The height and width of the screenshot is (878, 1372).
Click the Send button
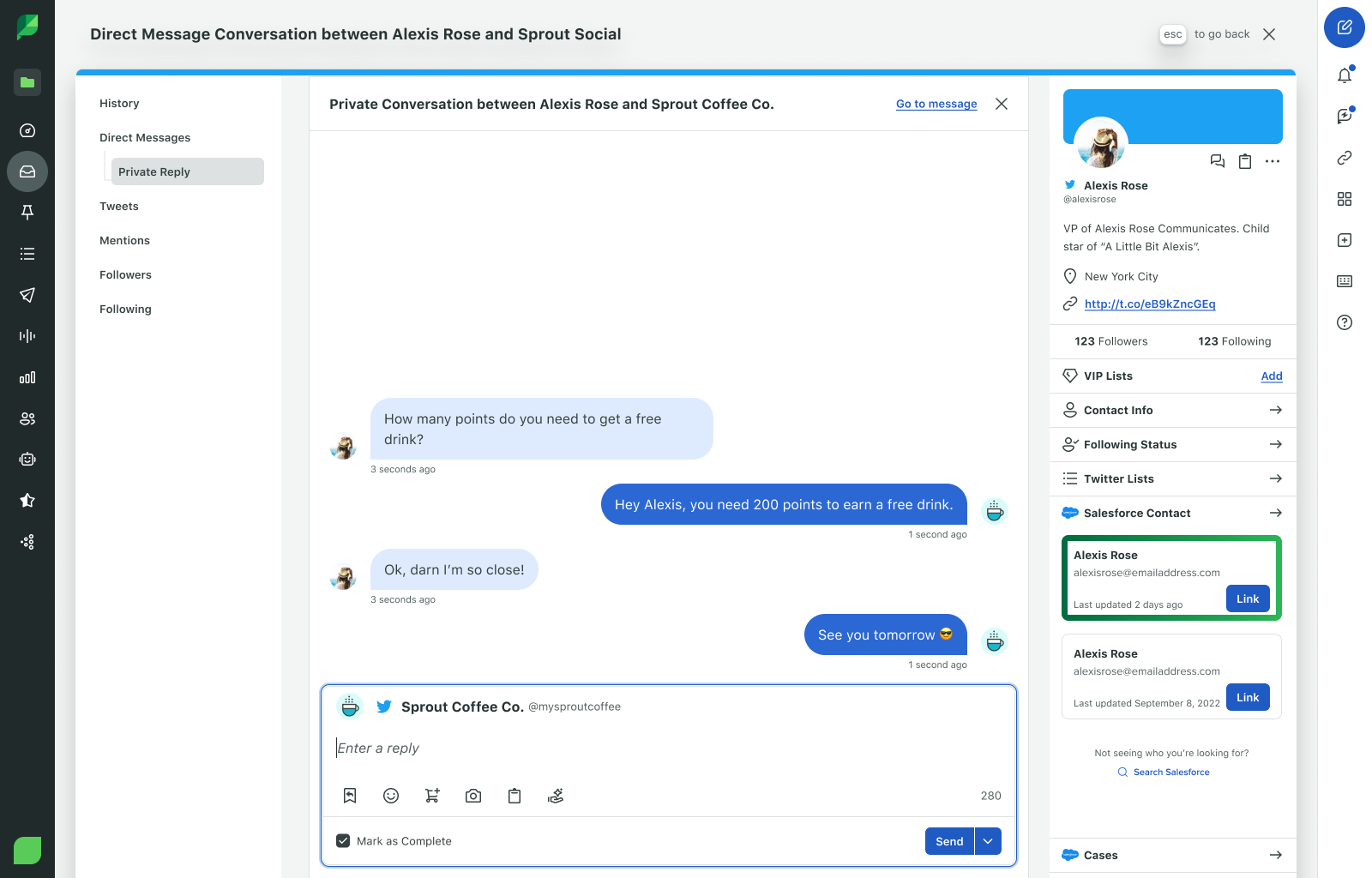point(949,841)
